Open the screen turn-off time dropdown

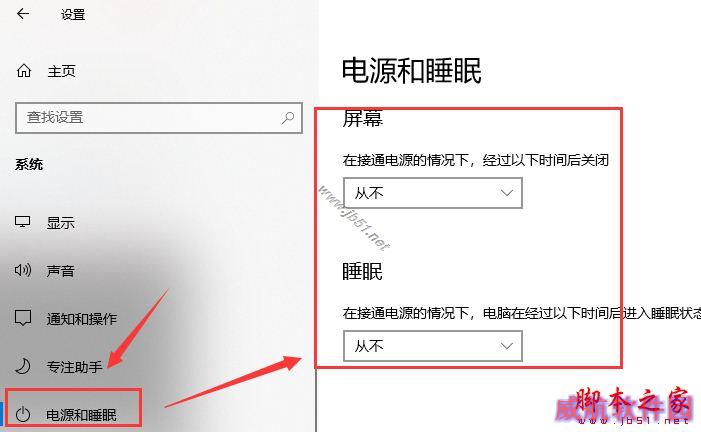(432, 193)
